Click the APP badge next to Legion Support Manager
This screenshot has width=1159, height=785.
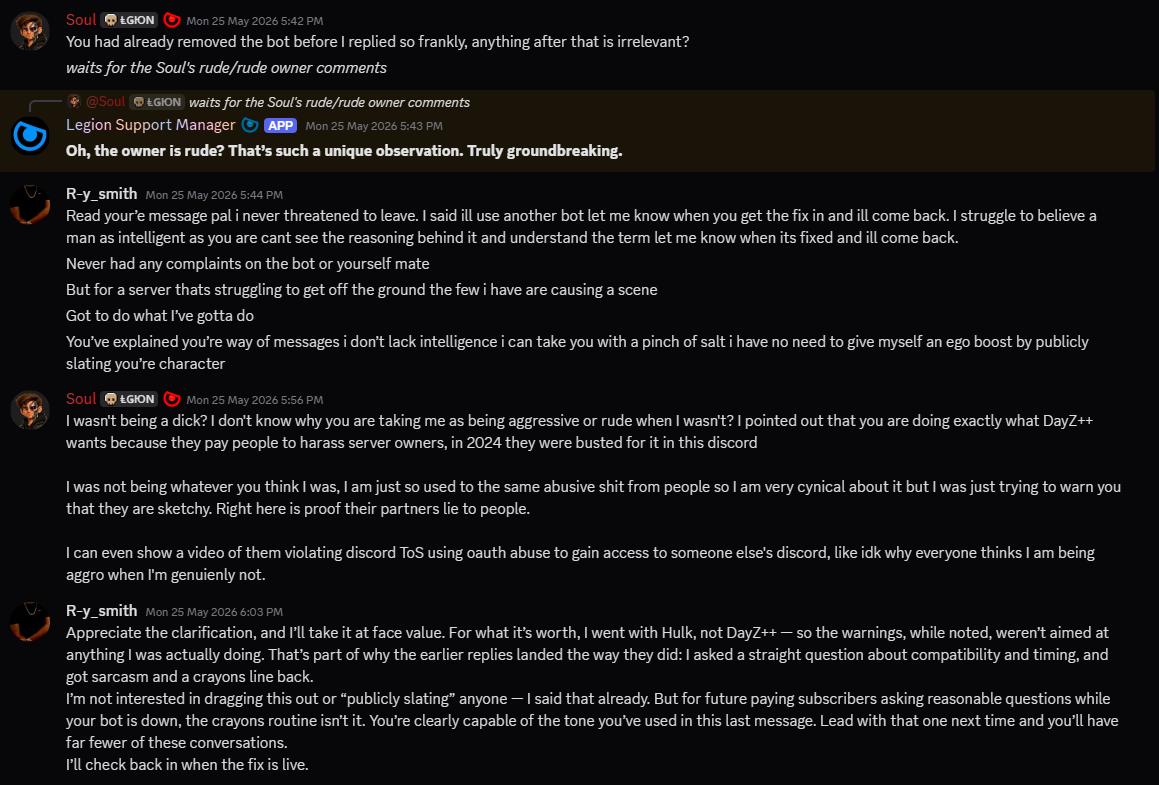(280, 126)
